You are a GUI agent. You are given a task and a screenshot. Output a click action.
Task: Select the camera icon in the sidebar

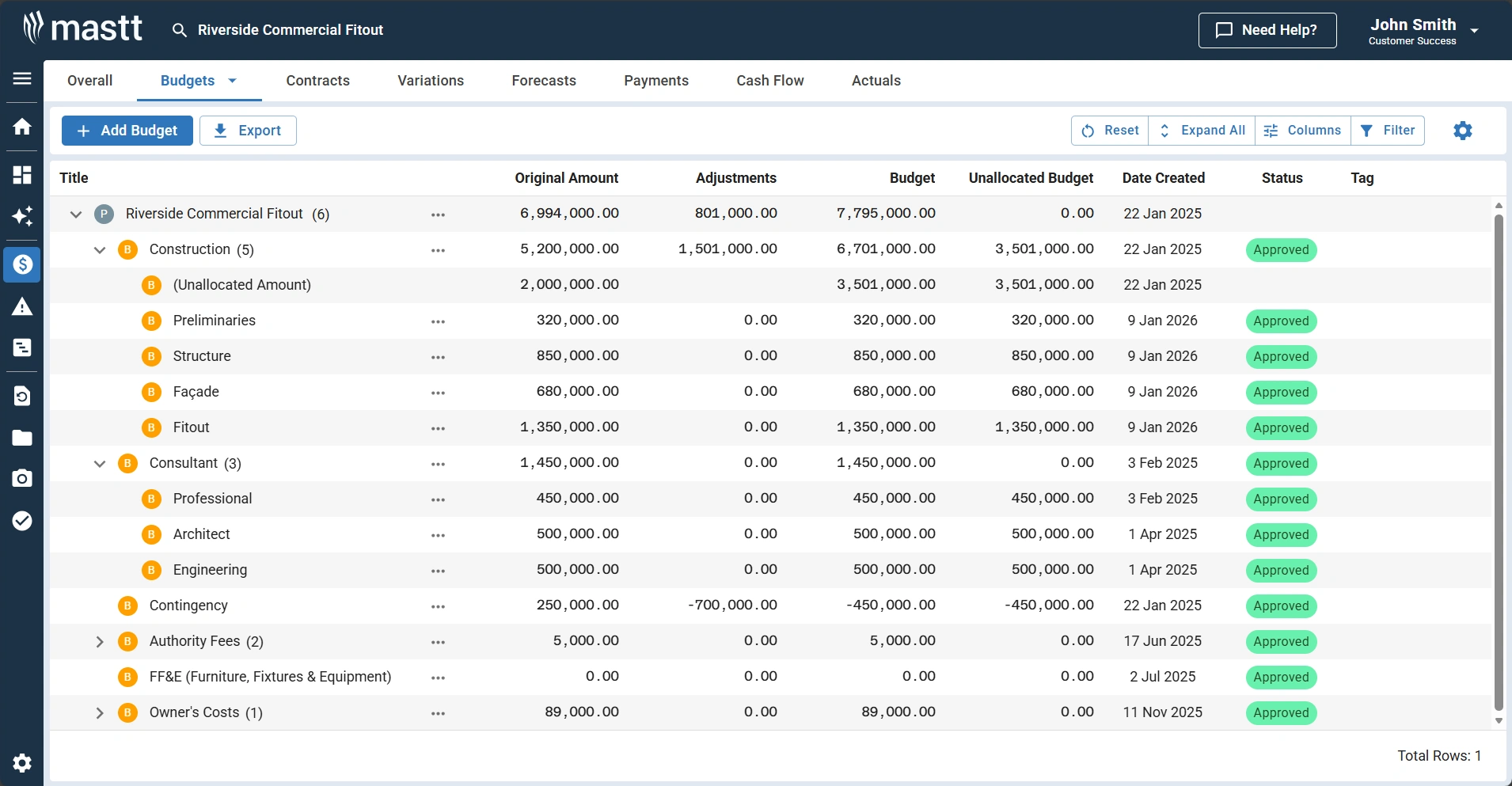pos(21,478)
